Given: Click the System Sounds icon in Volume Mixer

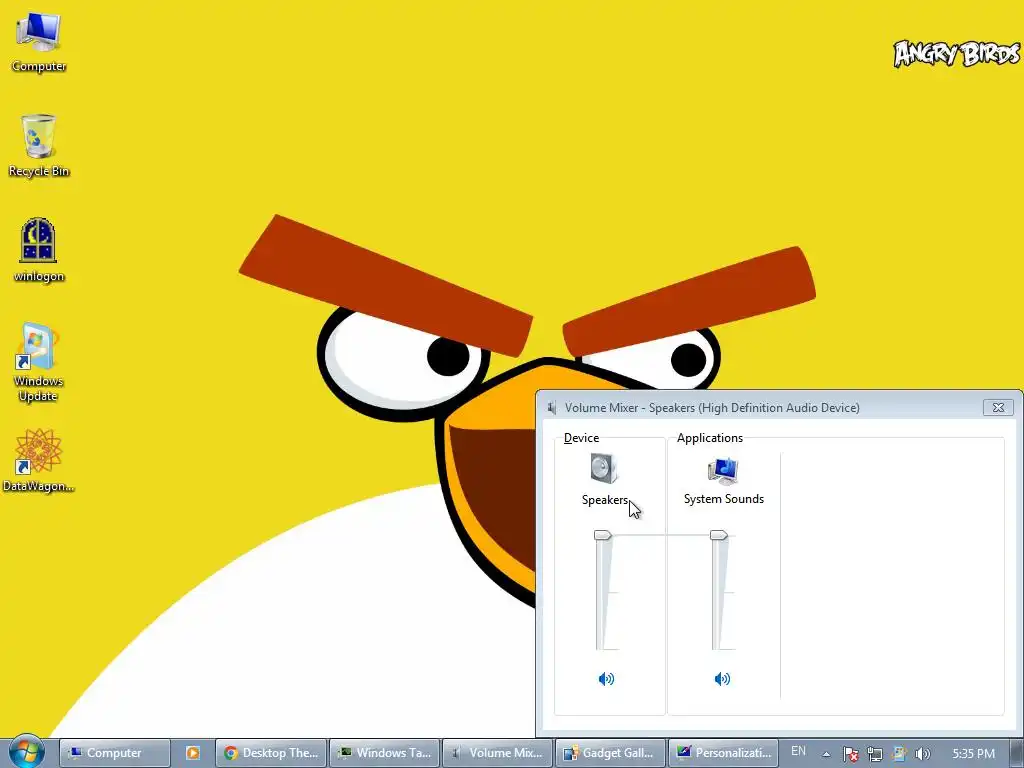Looking at the screenshot, I should [723, 471].
